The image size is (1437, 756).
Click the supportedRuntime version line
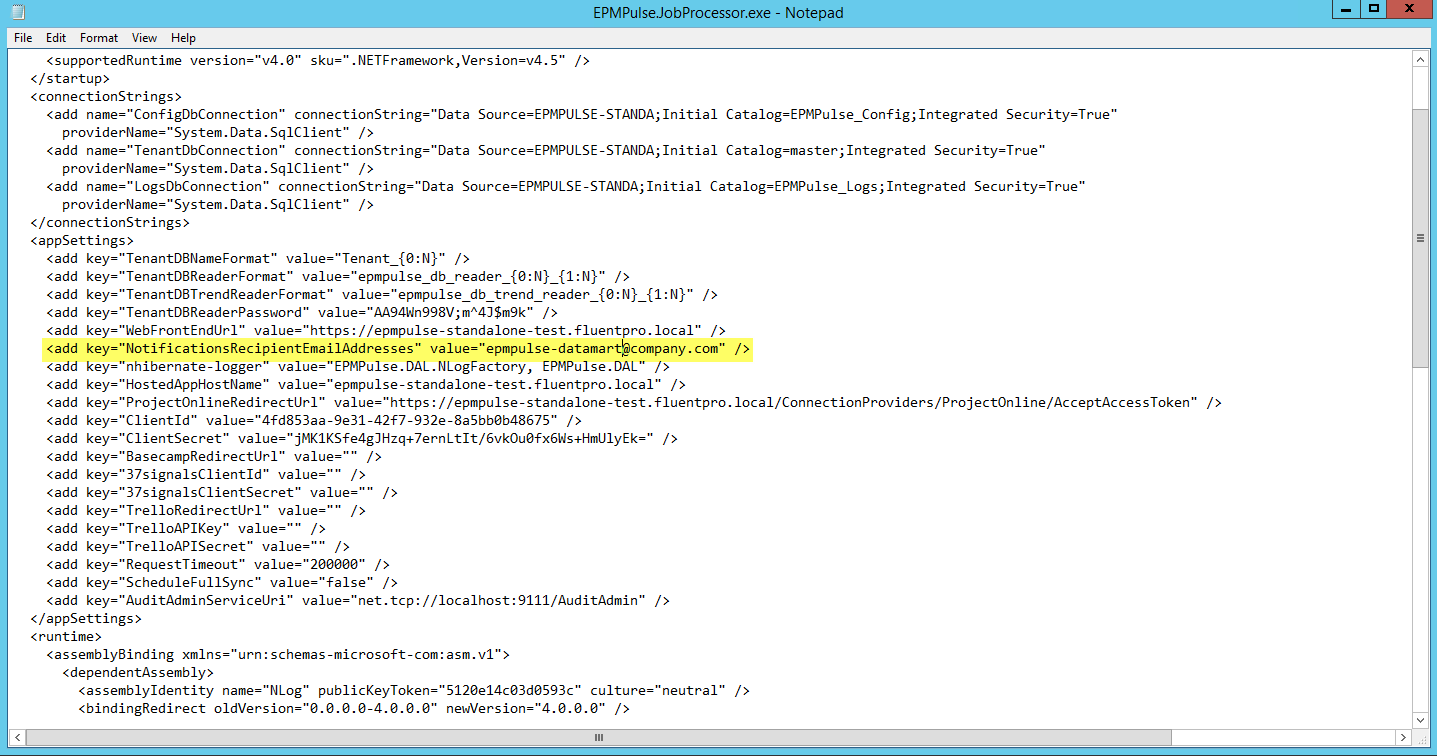[x=318, y=60]
